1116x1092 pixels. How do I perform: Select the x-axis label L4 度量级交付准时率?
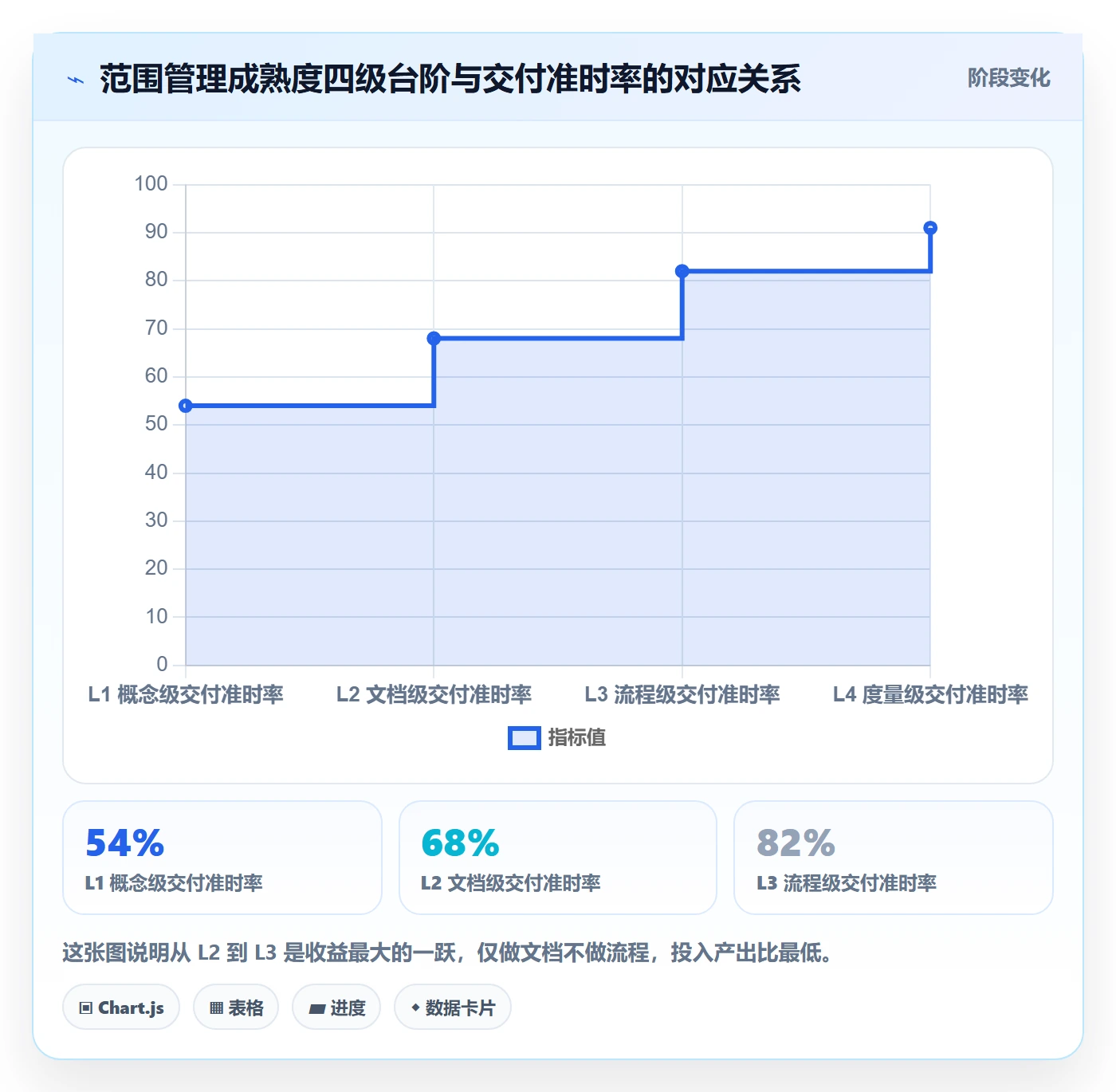point(930,694)
